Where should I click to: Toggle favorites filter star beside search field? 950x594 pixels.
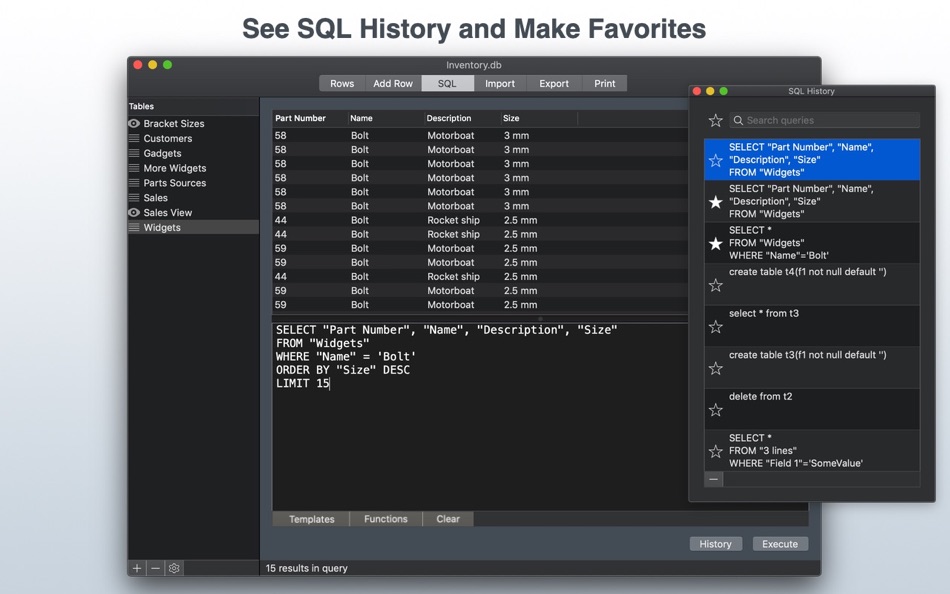tap(716, 120)
